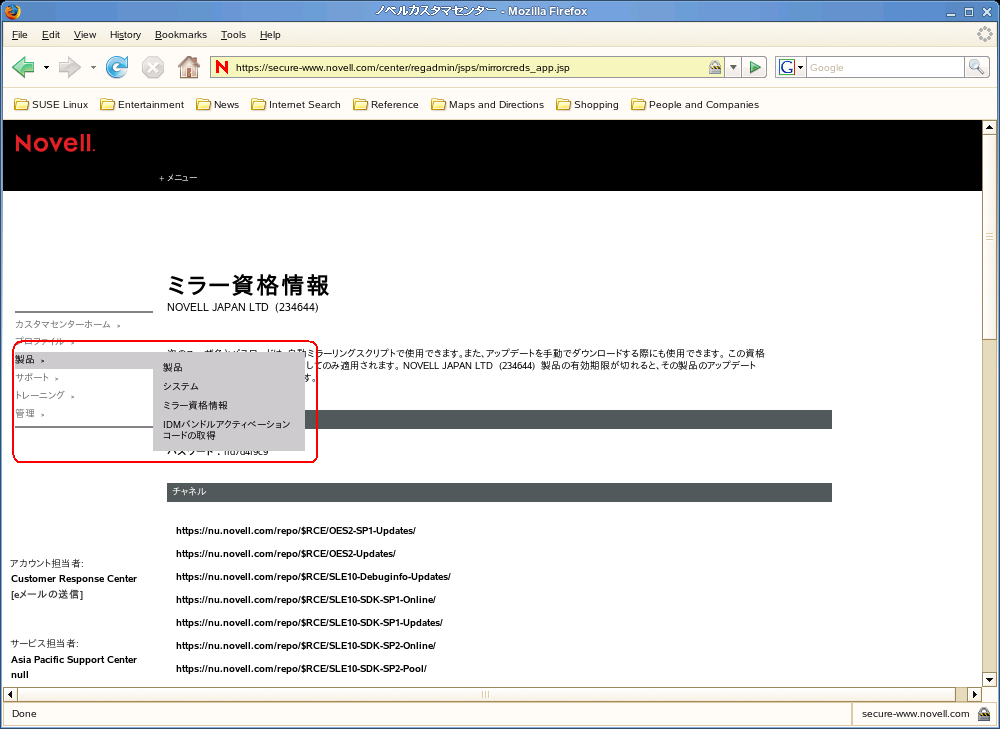Viewport: 1000px width, 729px height.
Task: Select ミラー資格情報 from the flyout menu
Action: pyautogui.click(x=195, y=405)
